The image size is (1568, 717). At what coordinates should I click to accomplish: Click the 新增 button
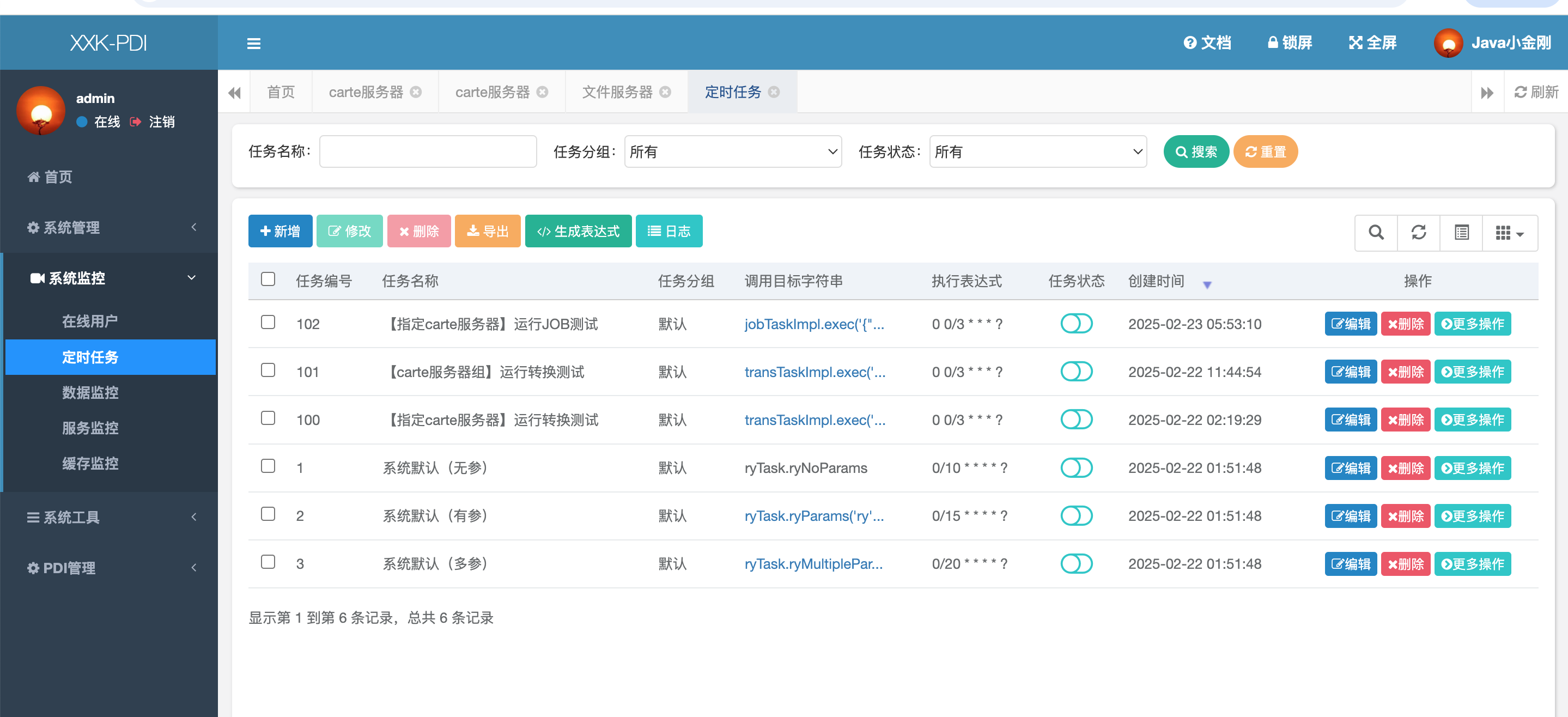tap(280, 232)
